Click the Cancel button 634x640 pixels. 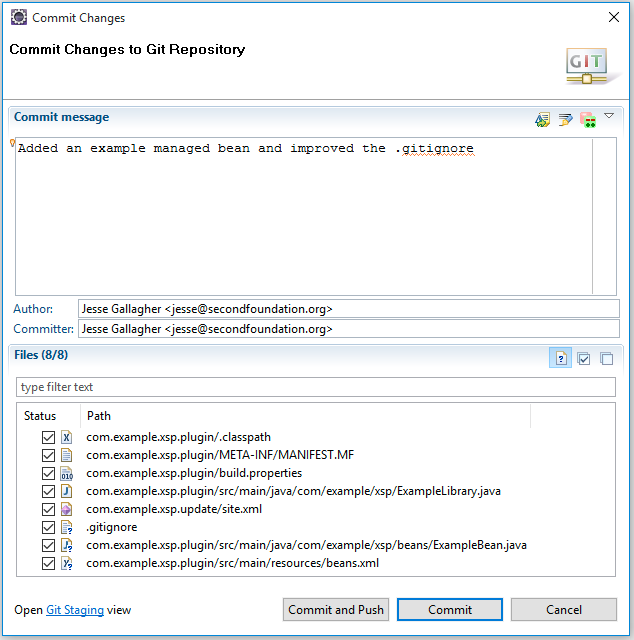(x=563, y=610)
